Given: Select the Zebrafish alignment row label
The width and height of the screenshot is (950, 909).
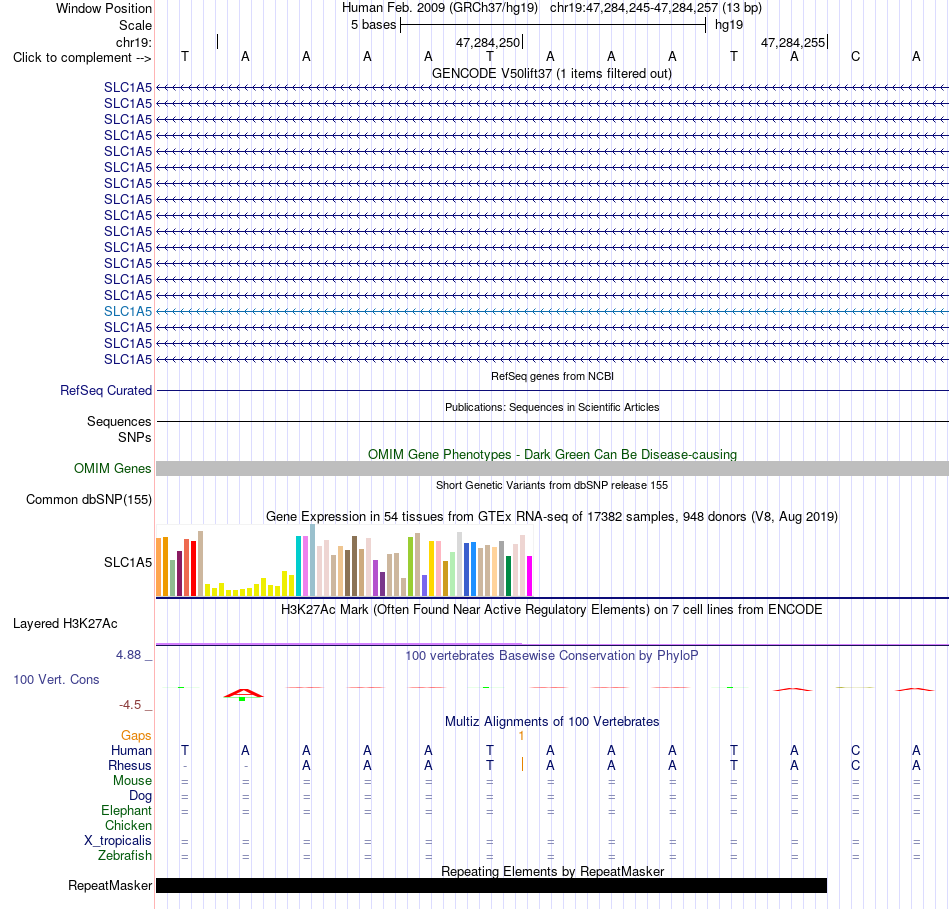Looking at the screenshot, I should click(x=125, y=856).
